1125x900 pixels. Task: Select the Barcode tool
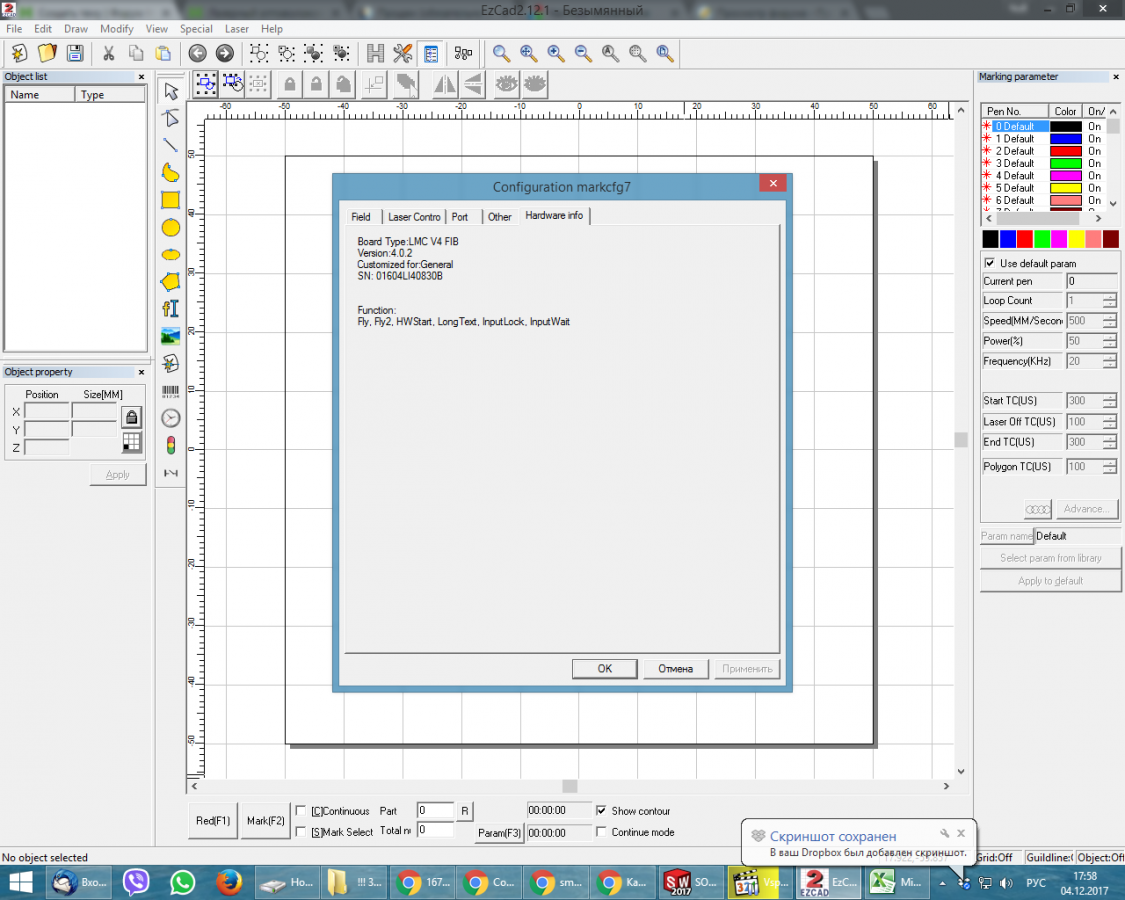click(171, 391)
